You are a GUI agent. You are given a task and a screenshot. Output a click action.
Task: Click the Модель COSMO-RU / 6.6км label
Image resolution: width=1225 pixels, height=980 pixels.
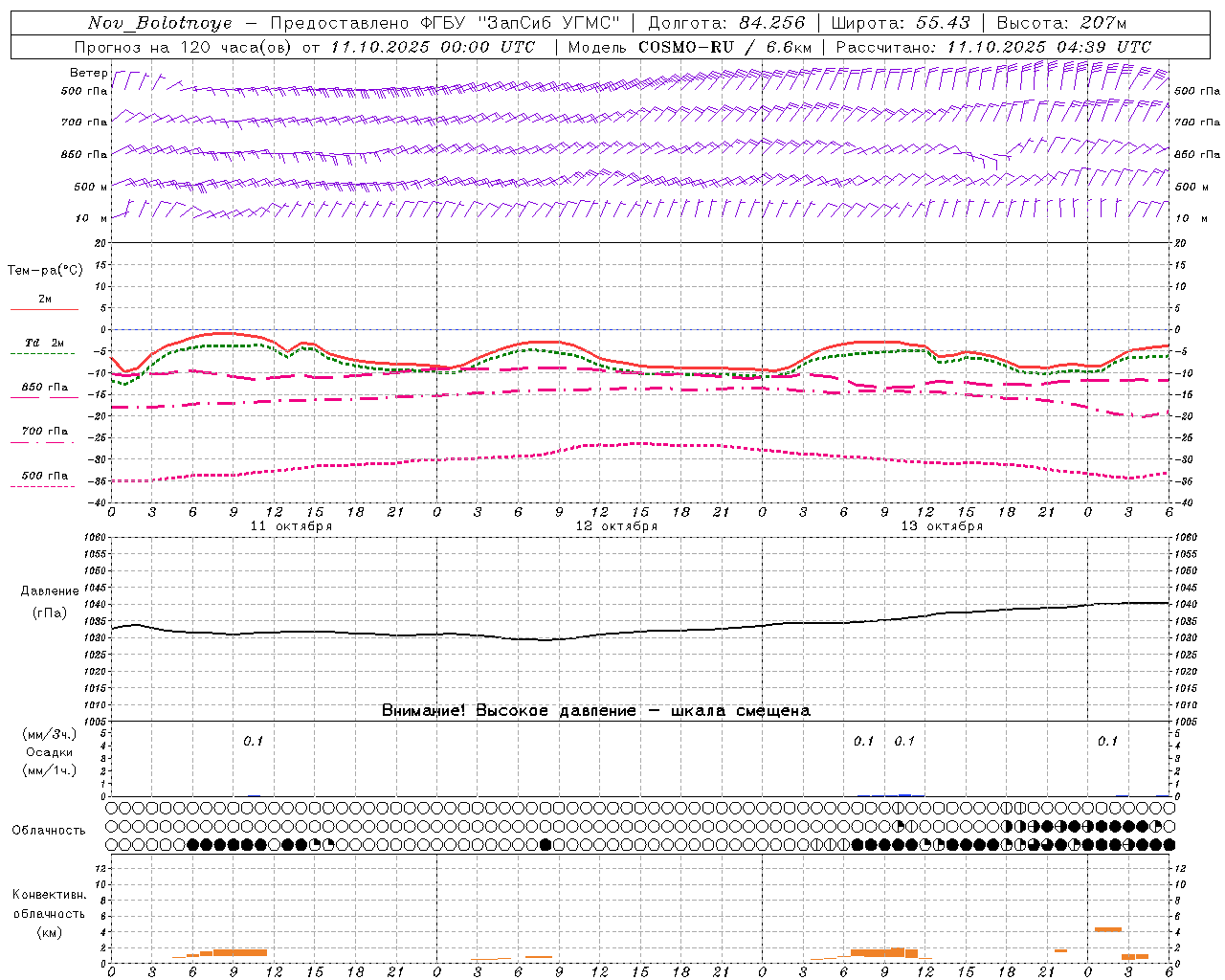pos(690,47)
